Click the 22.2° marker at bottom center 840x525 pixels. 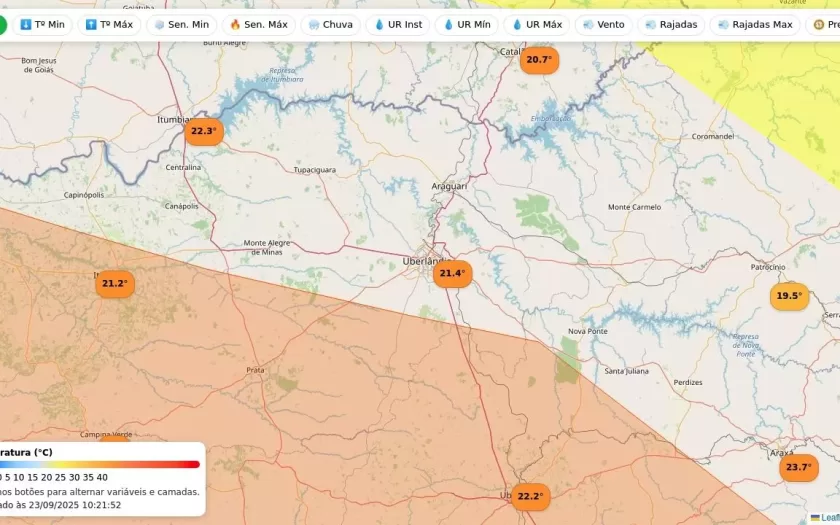pyautogui.click(x=530, y=496)
